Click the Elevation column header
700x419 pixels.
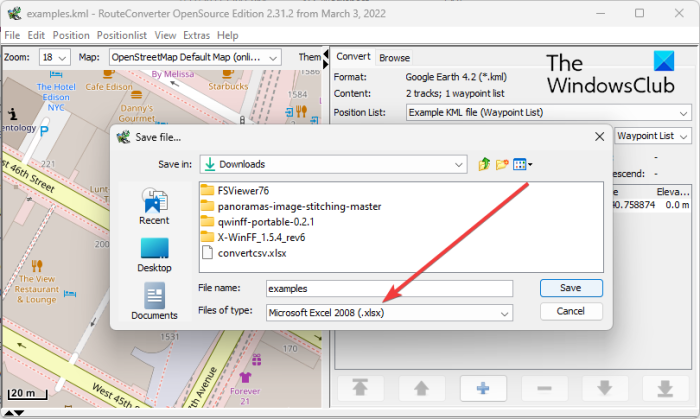[x=672, y=192]
